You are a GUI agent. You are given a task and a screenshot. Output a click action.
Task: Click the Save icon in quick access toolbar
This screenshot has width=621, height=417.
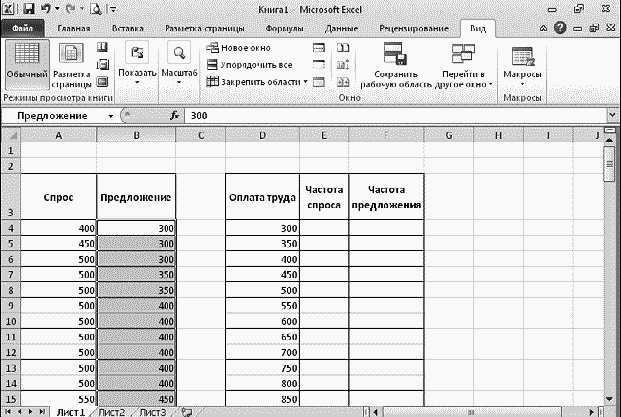coord(28,8)
